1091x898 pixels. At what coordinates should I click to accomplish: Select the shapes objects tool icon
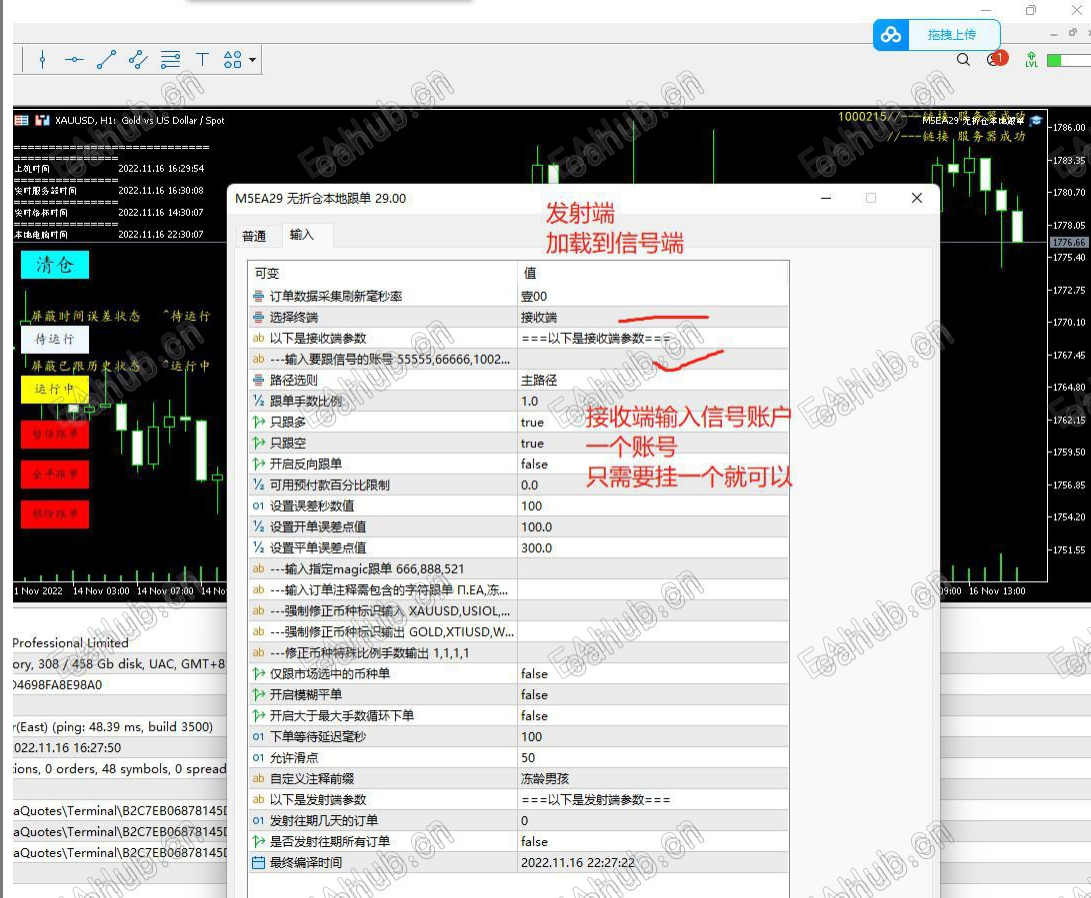click(232, 60)
